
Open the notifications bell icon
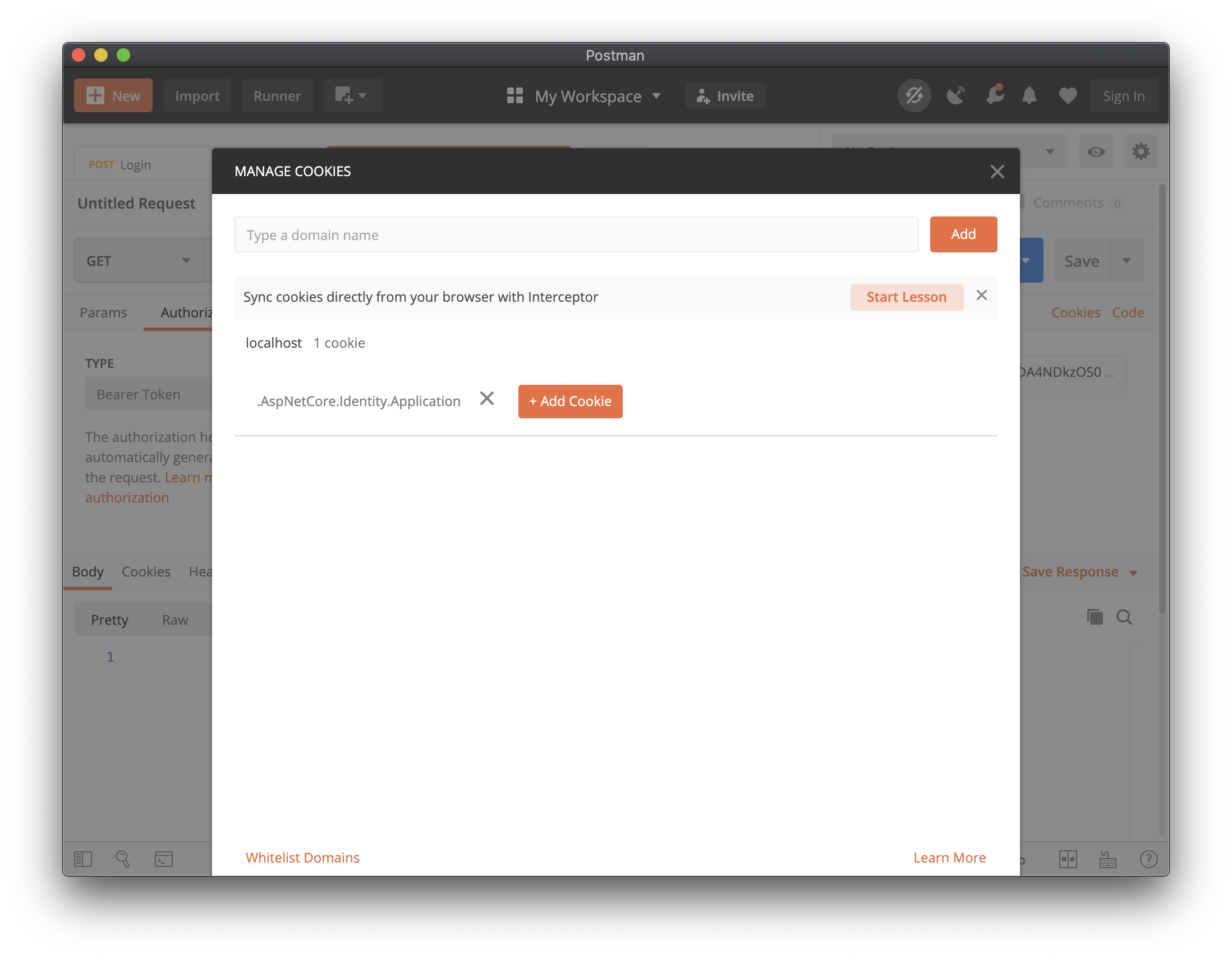(x=1029, y=95)
